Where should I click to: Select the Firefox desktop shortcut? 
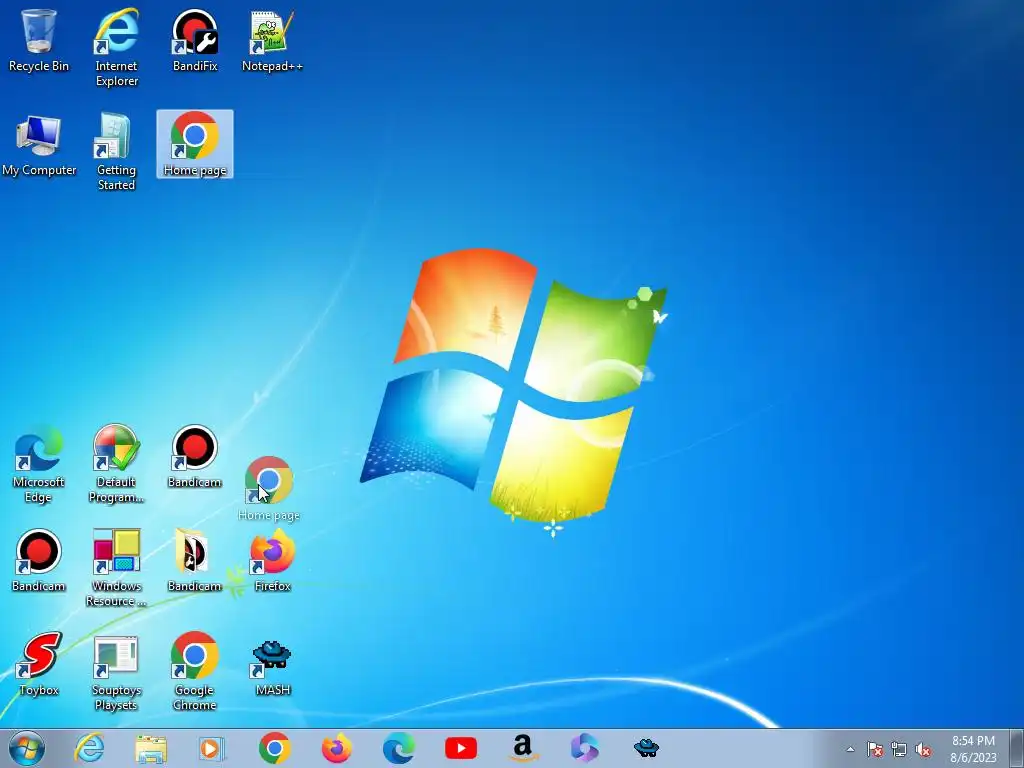click(272, 560)
